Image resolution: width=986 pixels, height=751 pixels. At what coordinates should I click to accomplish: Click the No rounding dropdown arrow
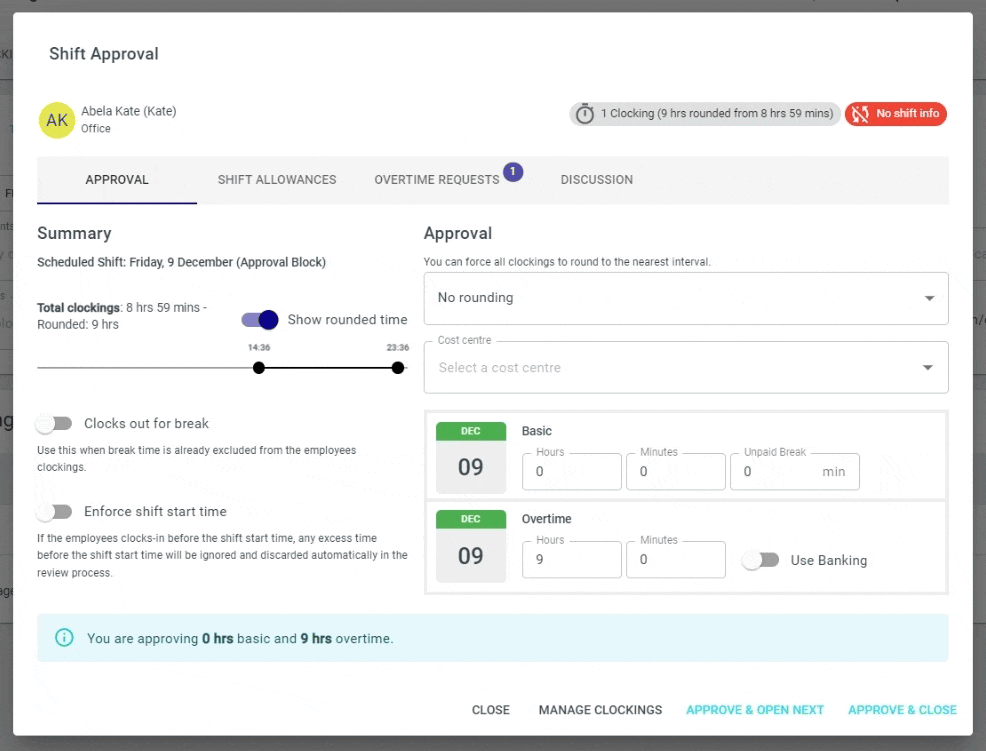tap(929, 298)
